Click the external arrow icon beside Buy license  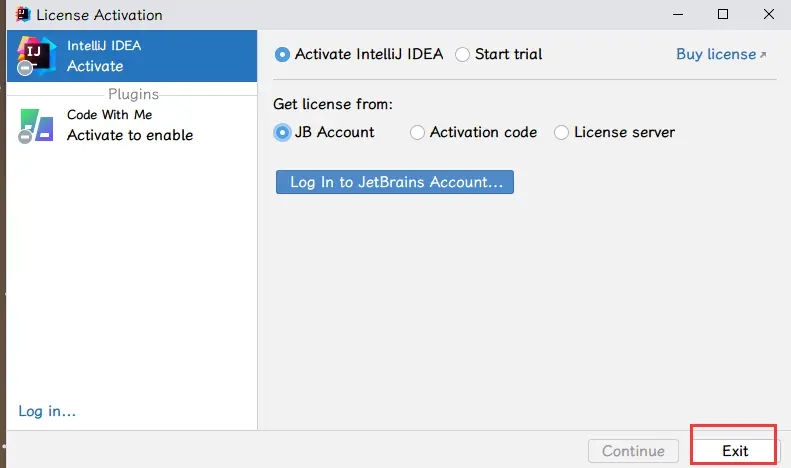[x=764, y=55]
